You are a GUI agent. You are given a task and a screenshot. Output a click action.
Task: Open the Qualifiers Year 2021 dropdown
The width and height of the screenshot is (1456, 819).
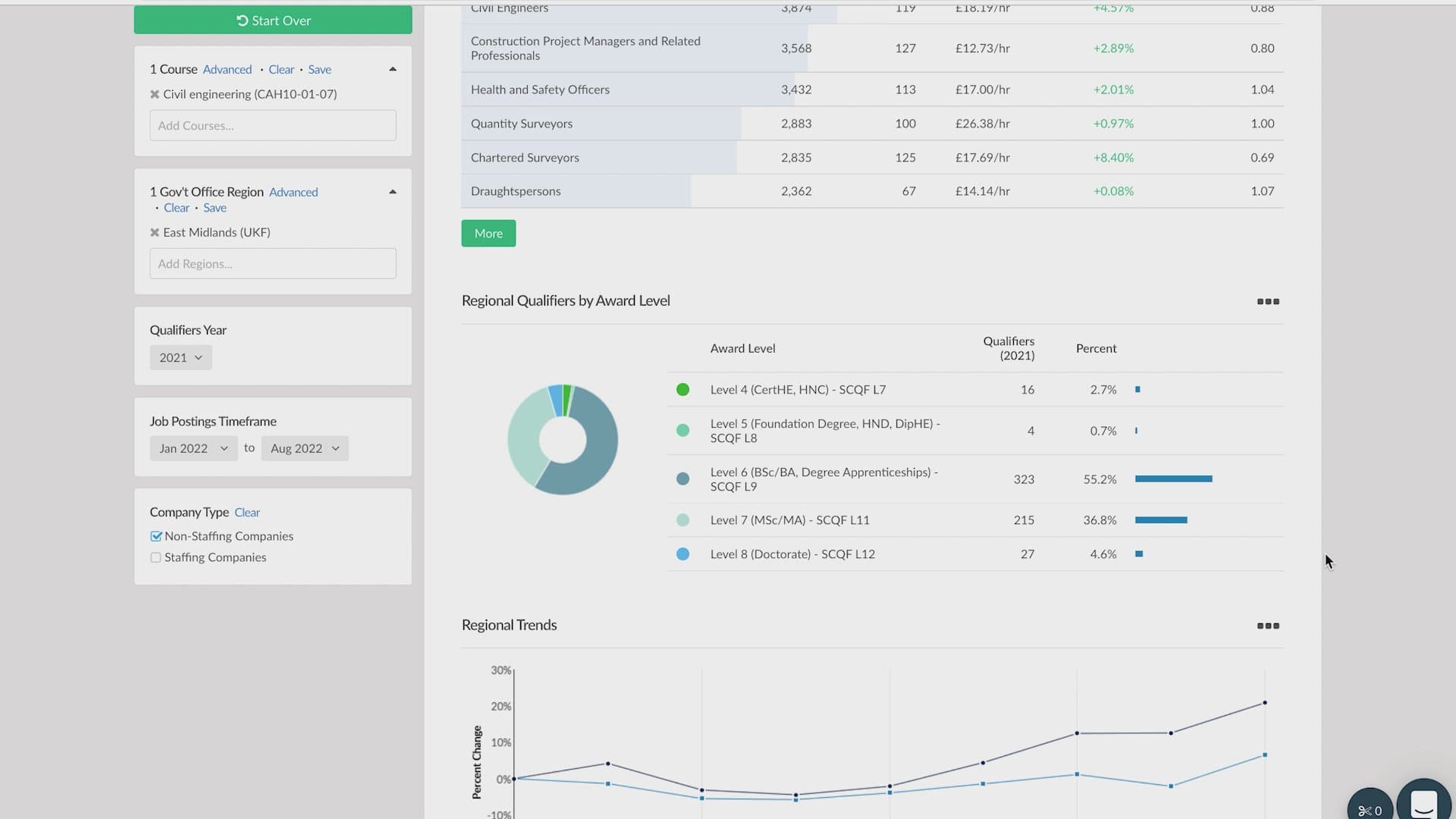pyautogui.click(x=180, y=357)
